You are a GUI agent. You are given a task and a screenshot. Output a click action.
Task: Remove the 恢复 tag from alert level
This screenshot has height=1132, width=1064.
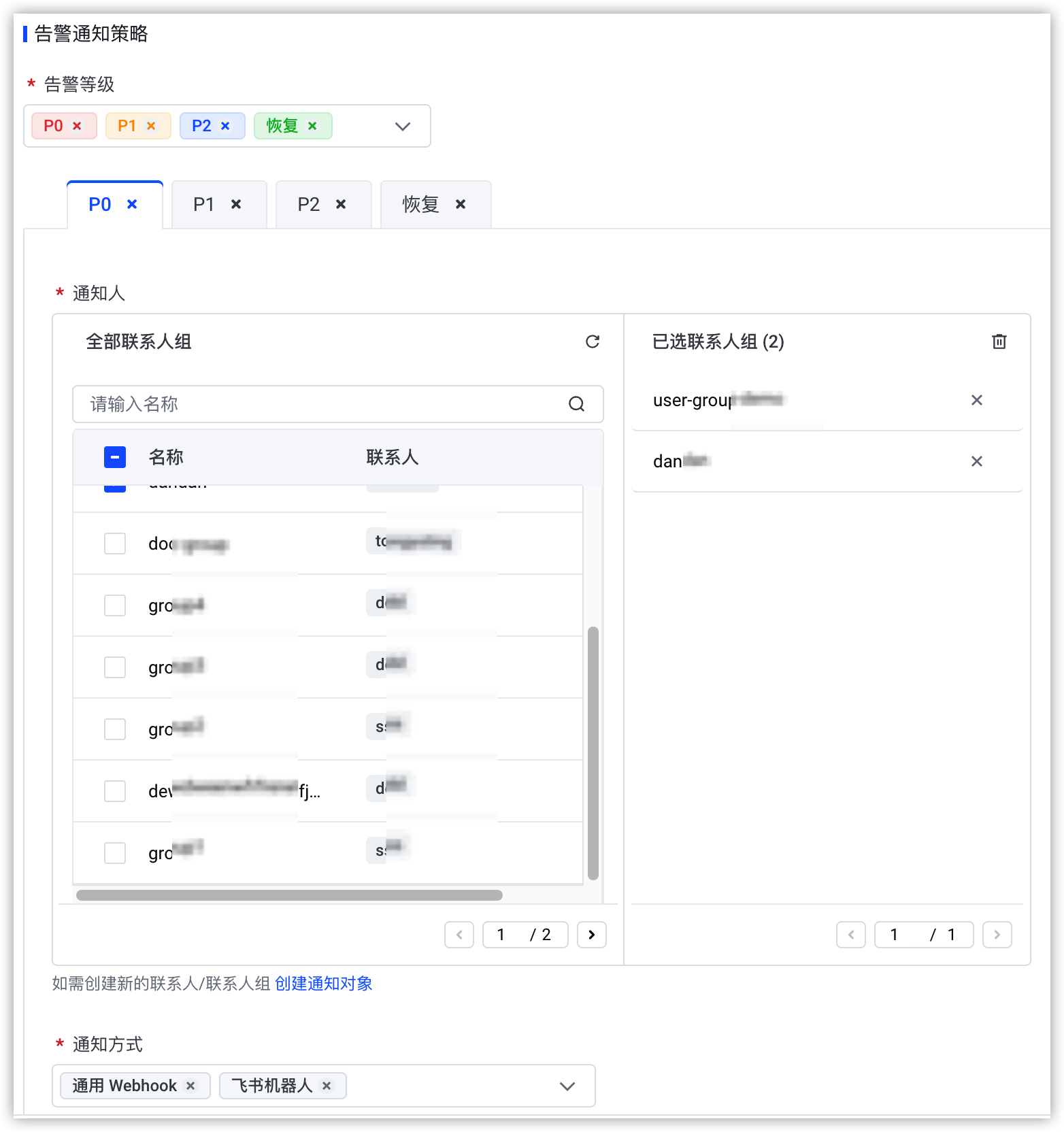[x=312, y=126]
